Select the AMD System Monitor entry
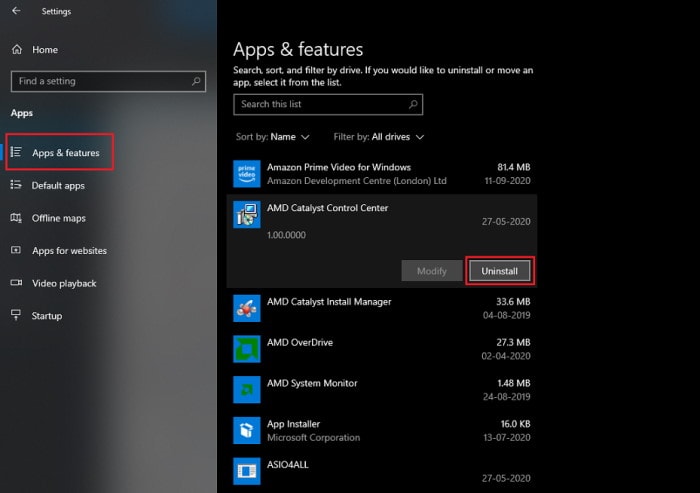 click(x=382, y=389)
